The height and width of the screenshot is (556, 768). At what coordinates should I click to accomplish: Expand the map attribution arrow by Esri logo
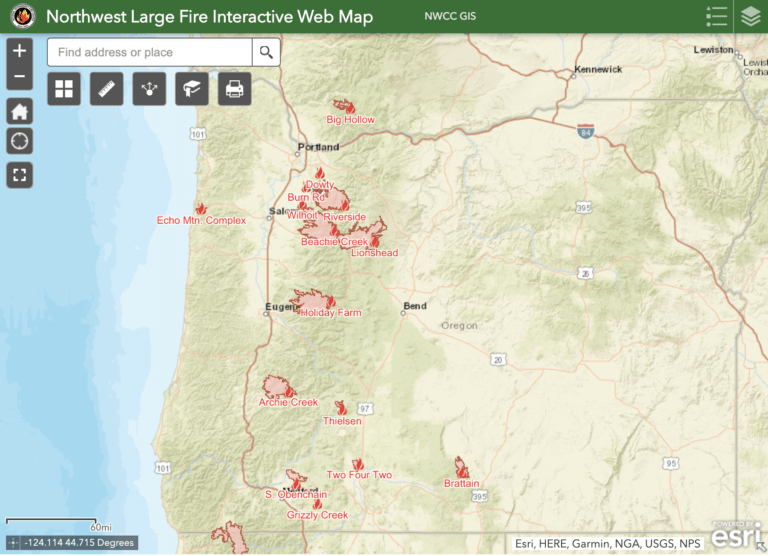761,546
